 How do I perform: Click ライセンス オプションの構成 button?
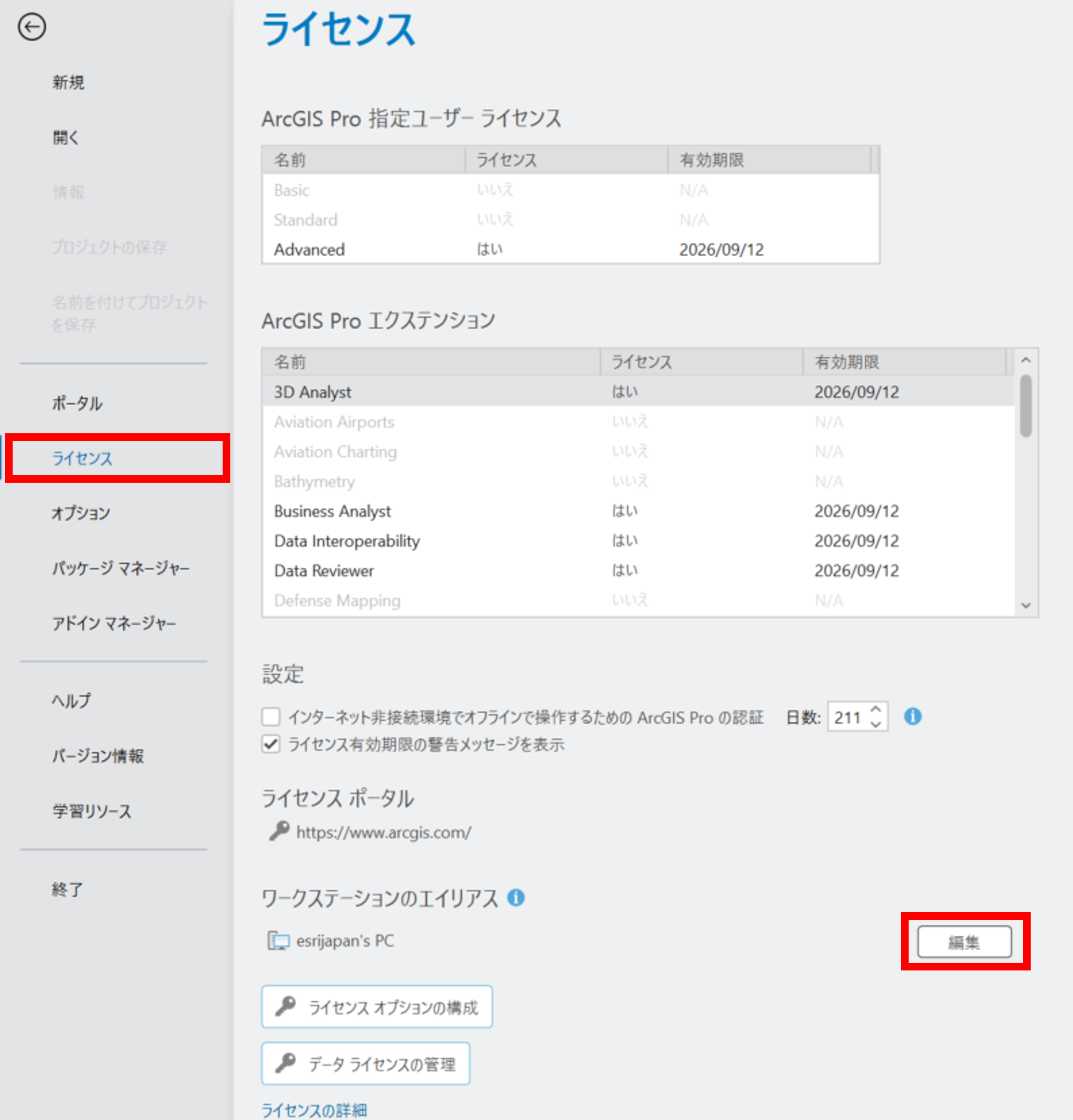[x=377, y=1007]
